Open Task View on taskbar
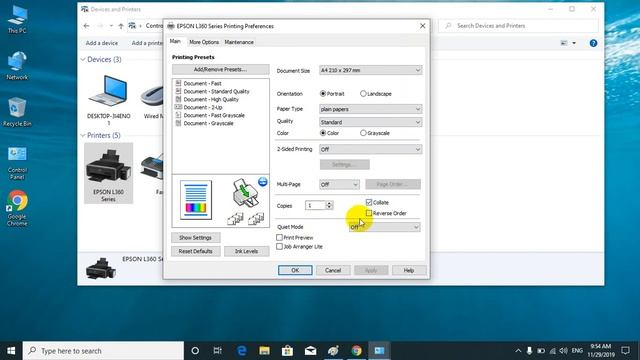Image resolution: width=640 pixels, height=360 pixels. pyautogui.click(x=218, y=351)
